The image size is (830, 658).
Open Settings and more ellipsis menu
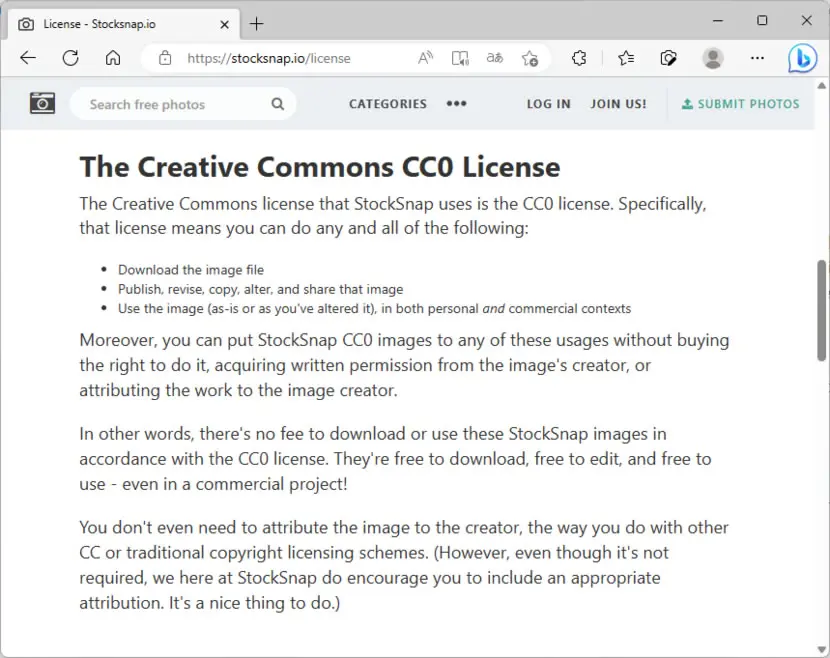click(x=757, y=58)
